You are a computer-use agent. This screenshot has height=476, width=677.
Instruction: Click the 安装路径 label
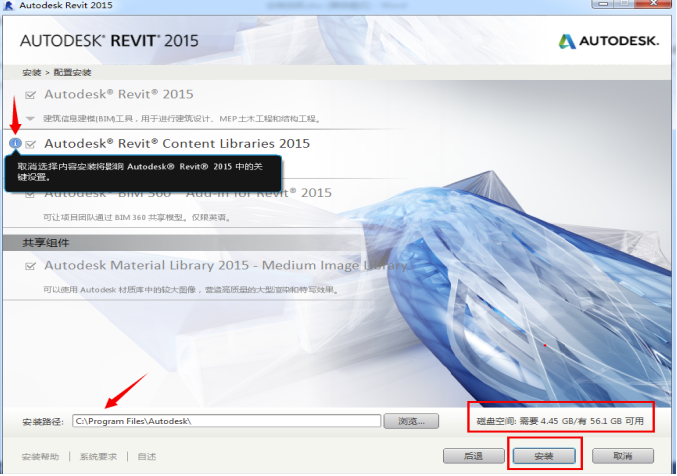tap(43, 422)
